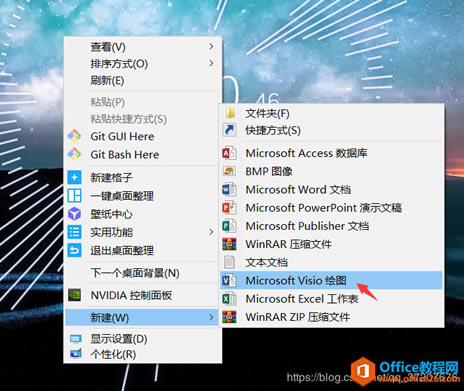Create Microsoft Publisher 文档
Viewport: 464px width, 391px height.
332,226
